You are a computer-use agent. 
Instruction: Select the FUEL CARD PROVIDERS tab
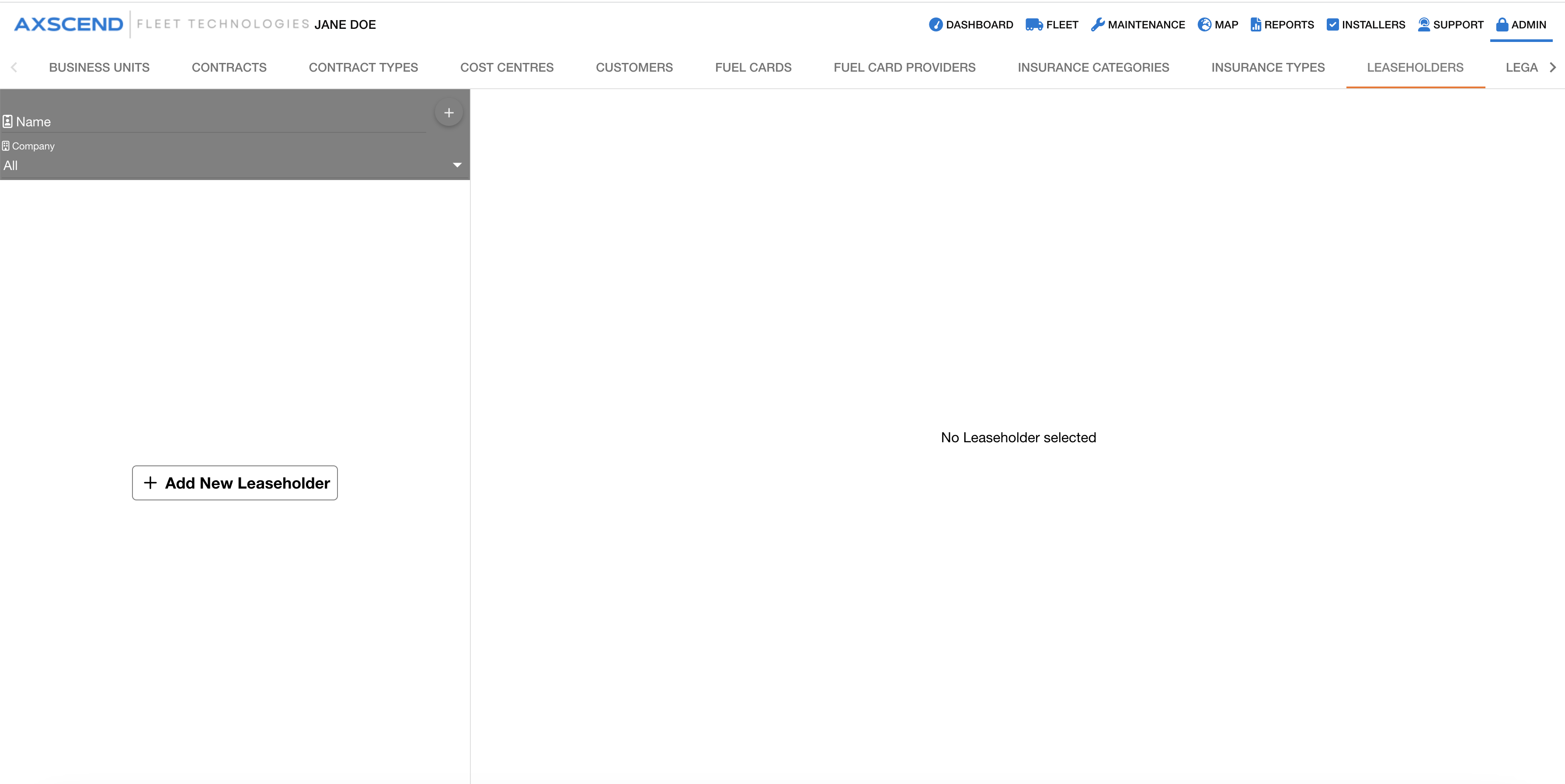tap(904, 67)
